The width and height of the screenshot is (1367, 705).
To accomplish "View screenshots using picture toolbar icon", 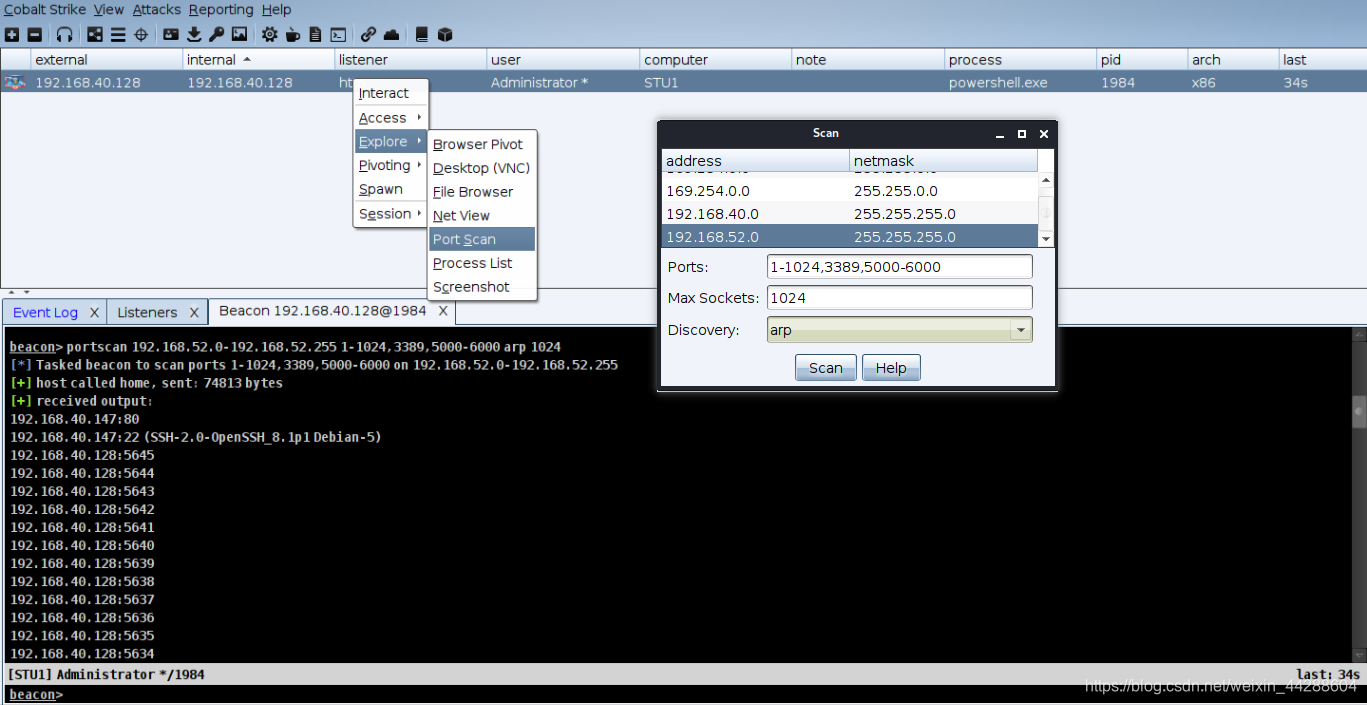I will coord(239,34).
